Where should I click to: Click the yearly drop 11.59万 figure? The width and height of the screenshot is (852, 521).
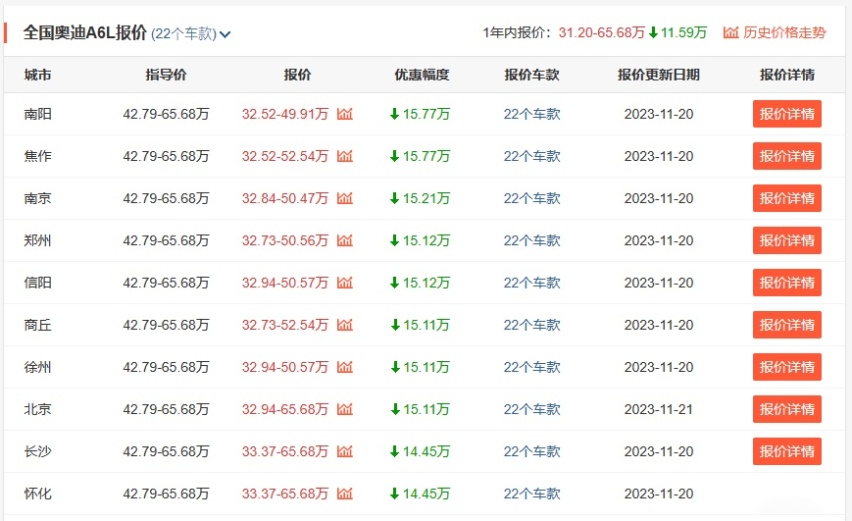pos(678,33)
